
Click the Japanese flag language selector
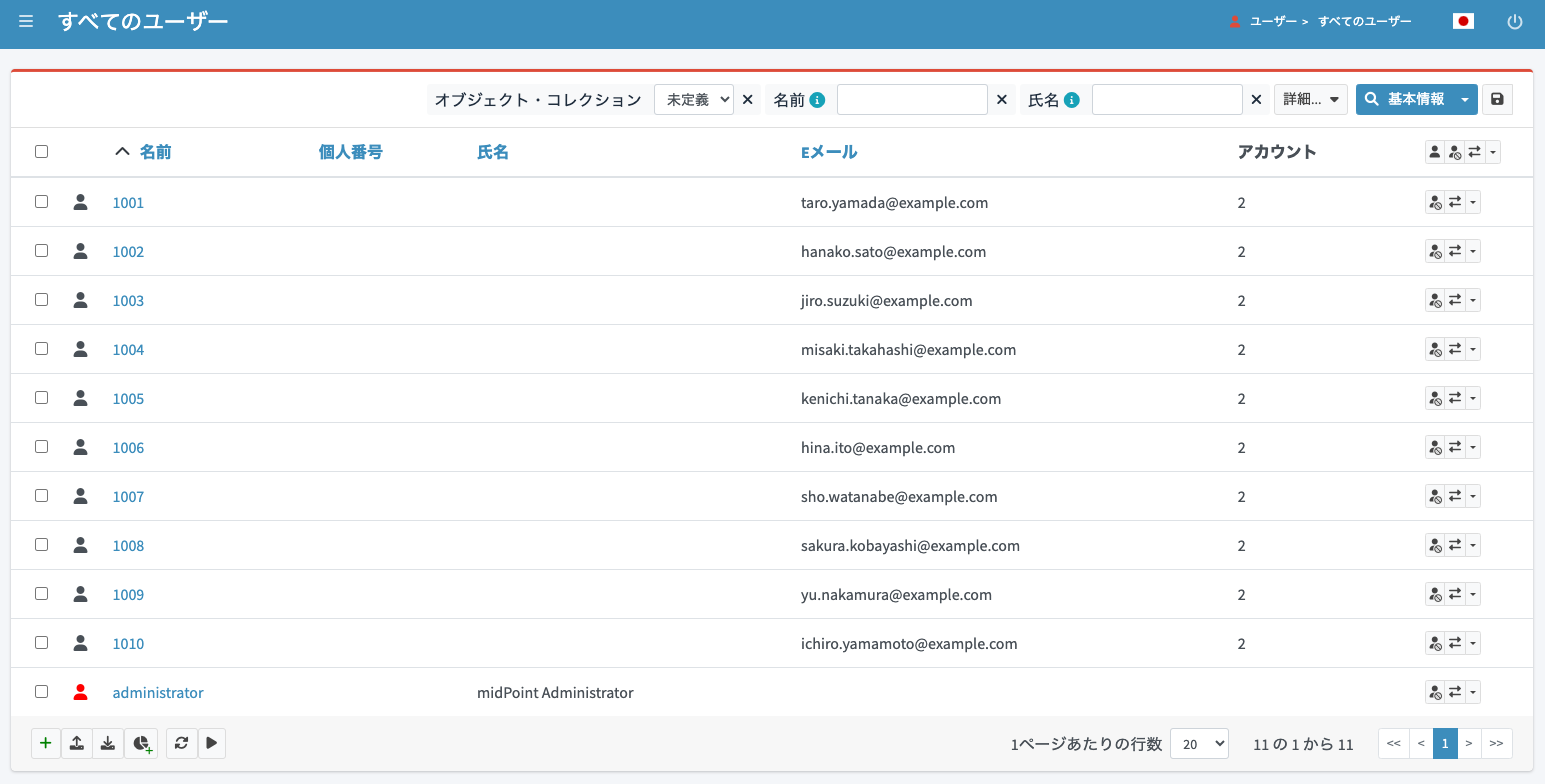(1464, 21)
